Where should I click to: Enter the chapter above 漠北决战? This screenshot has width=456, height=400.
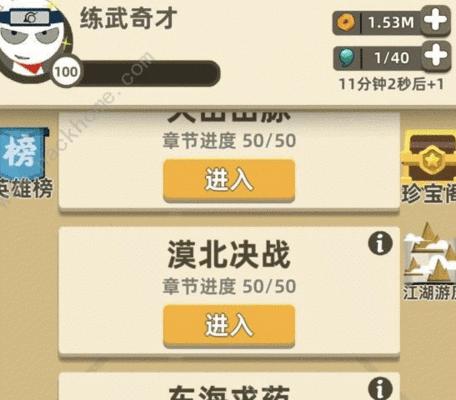tap(229, 180)
